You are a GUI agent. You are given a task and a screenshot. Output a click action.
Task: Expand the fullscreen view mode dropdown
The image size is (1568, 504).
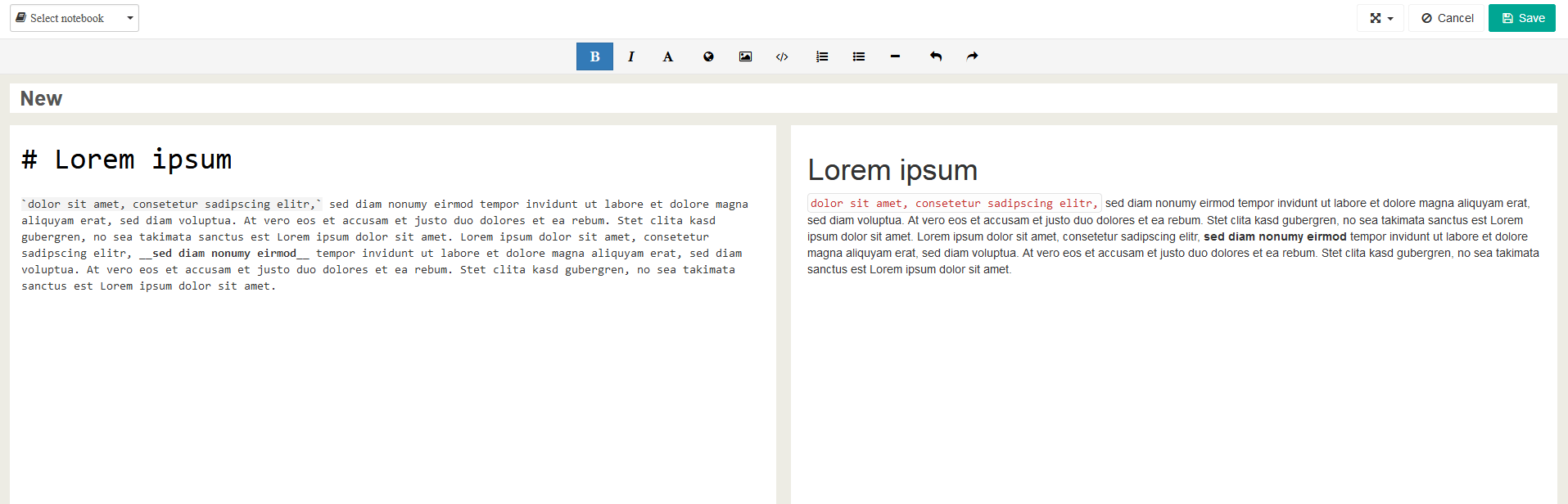pos(1380,18)
